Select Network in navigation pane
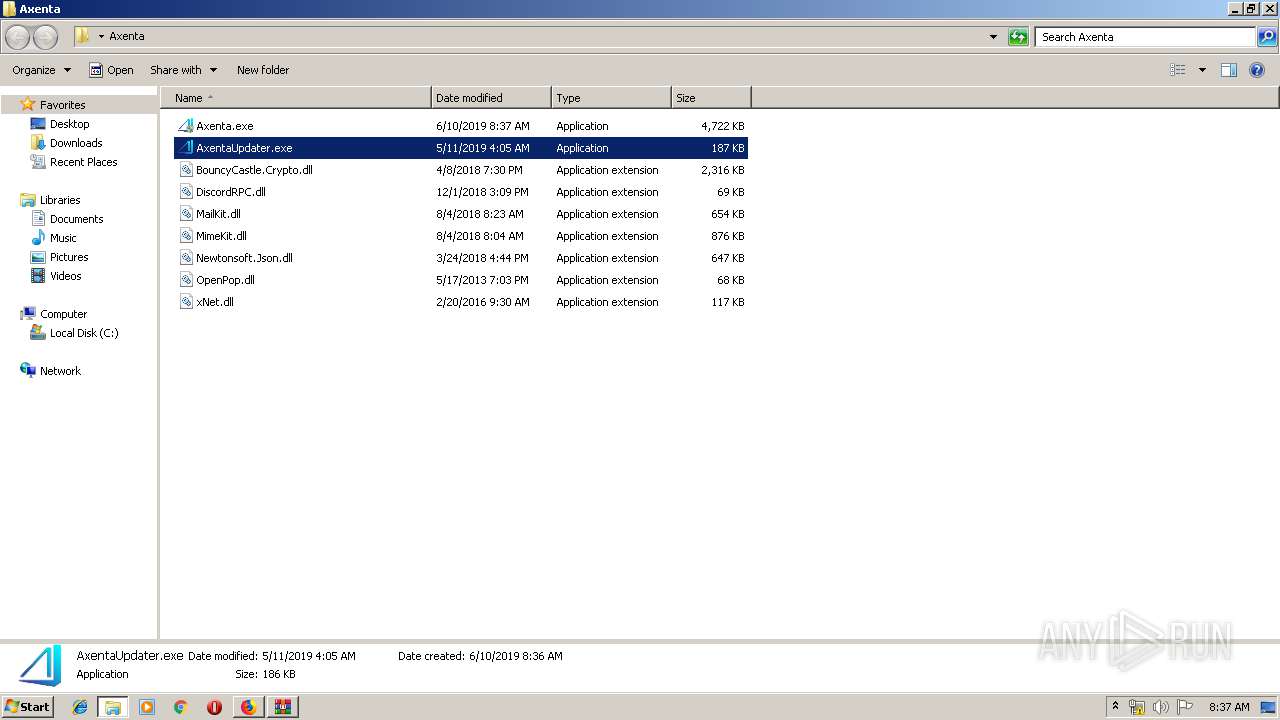The image size is (1280, 720). (60, 371)
